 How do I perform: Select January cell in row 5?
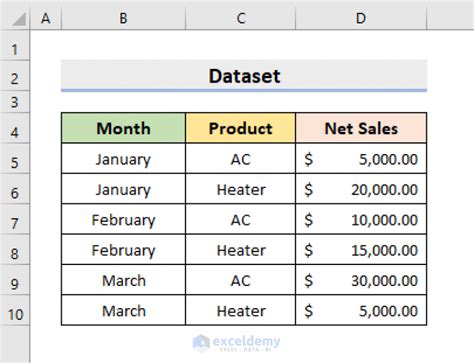point(123,159)
